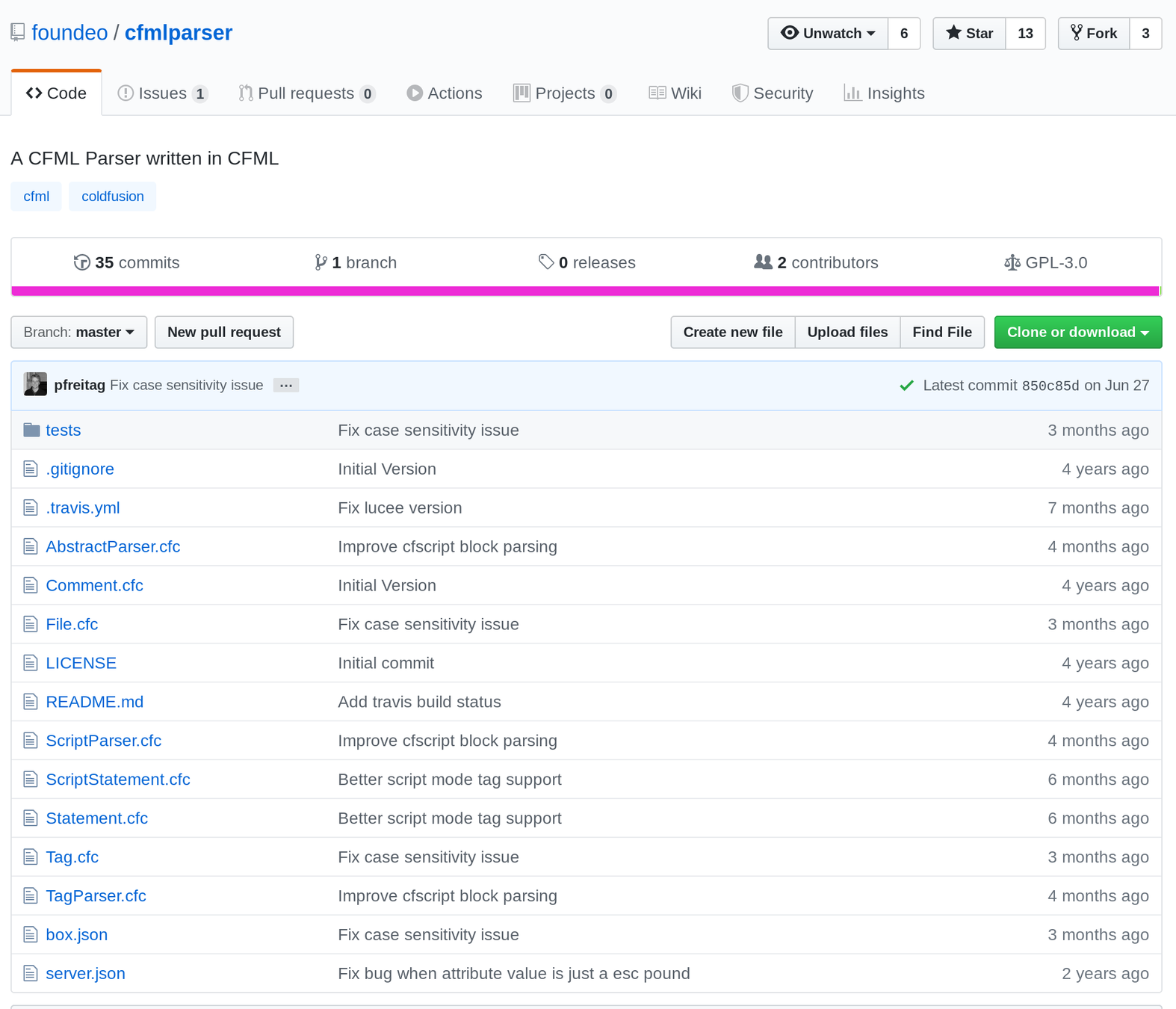This screenshot has width=1176, height=1009.
Task: Open the latest commit hash 850c85d
Action: click(x=1050, y=386)
